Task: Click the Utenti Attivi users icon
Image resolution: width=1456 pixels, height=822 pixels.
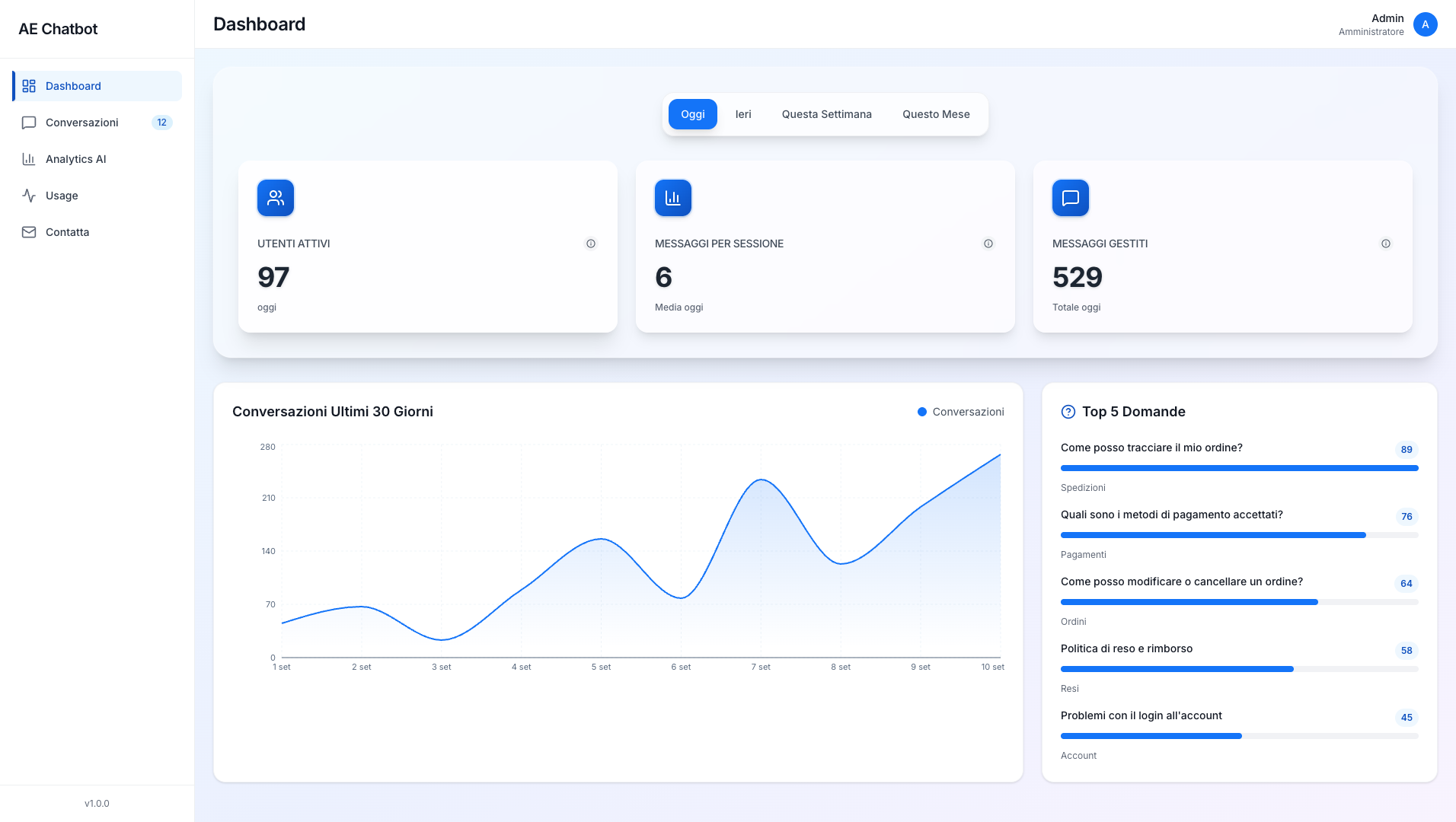Action: (276, 198)
